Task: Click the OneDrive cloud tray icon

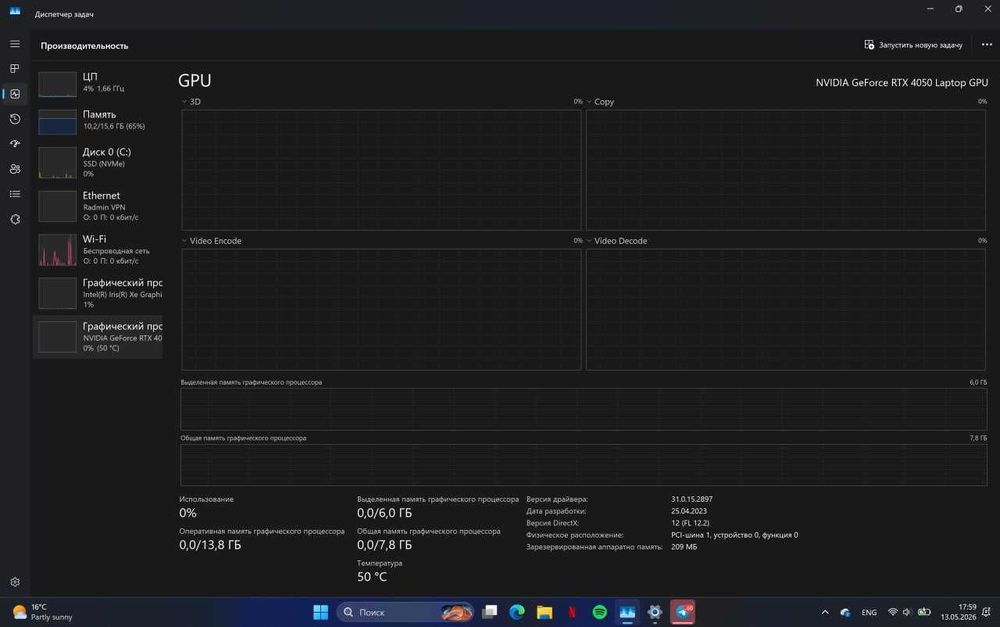Action: pos(845,612)
